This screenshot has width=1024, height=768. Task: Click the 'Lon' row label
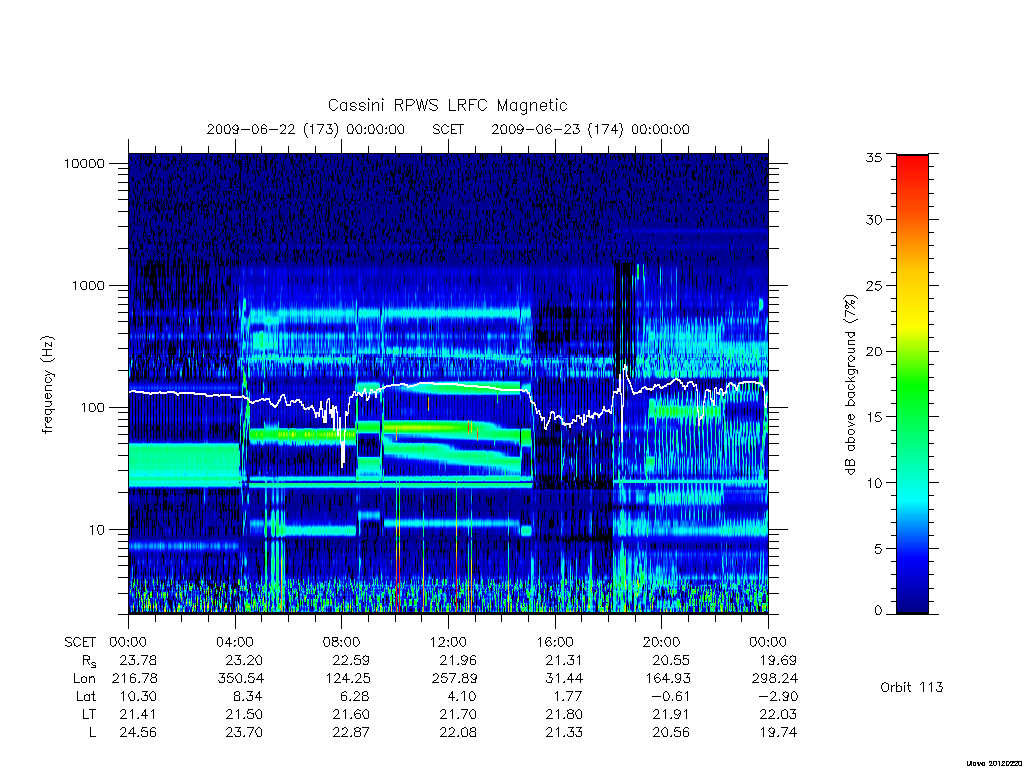pyautogui.click(x=84, y=679)
